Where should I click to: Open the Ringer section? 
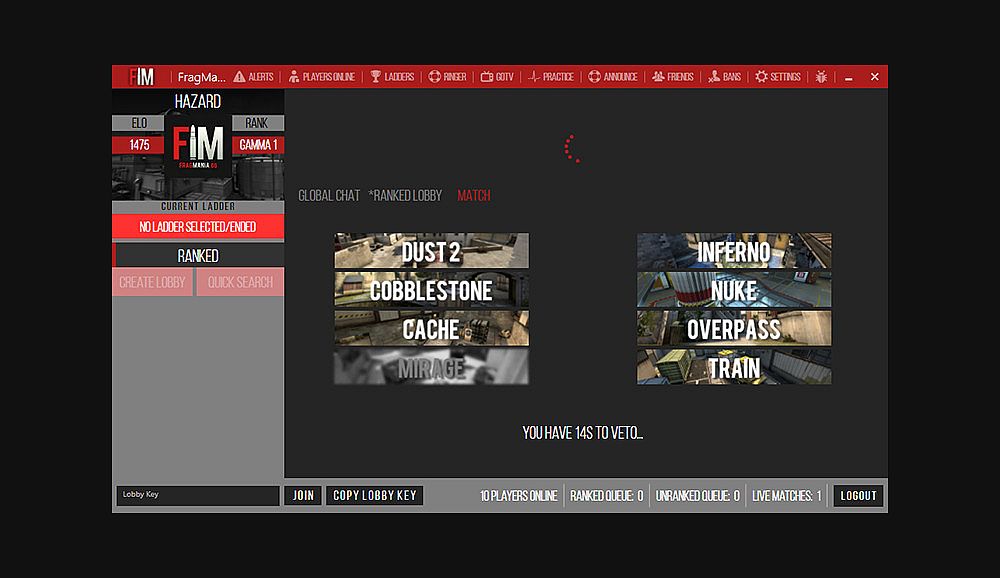[448, 77]
